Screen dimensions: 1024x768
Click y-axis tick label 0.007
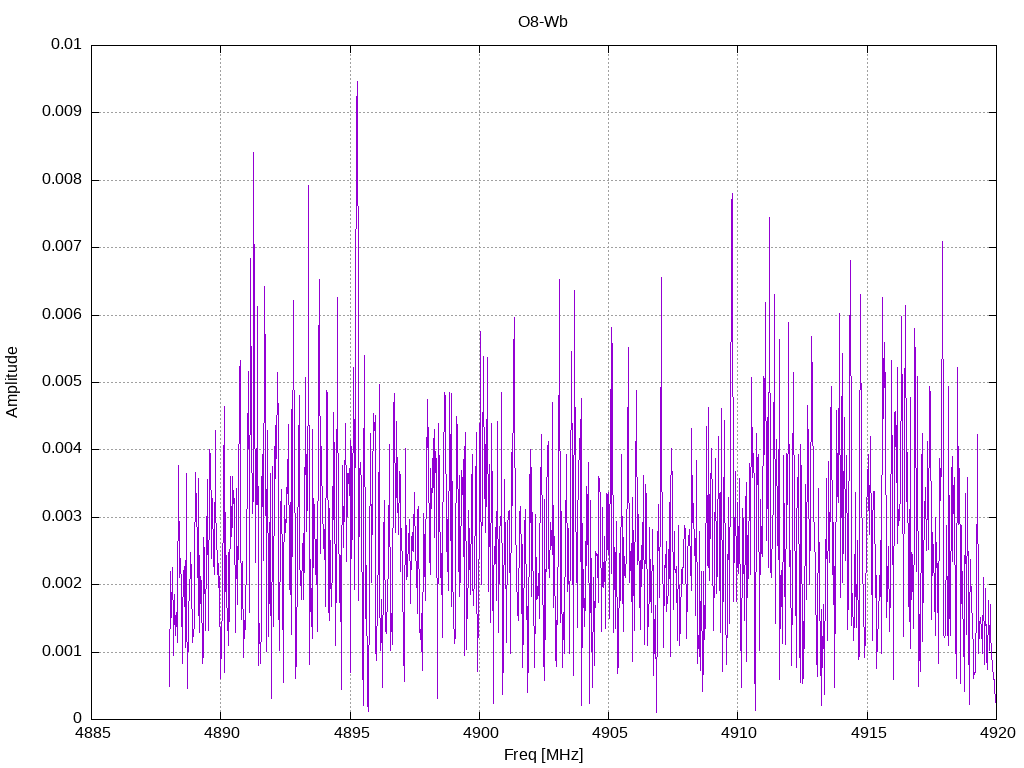[62, 246]
